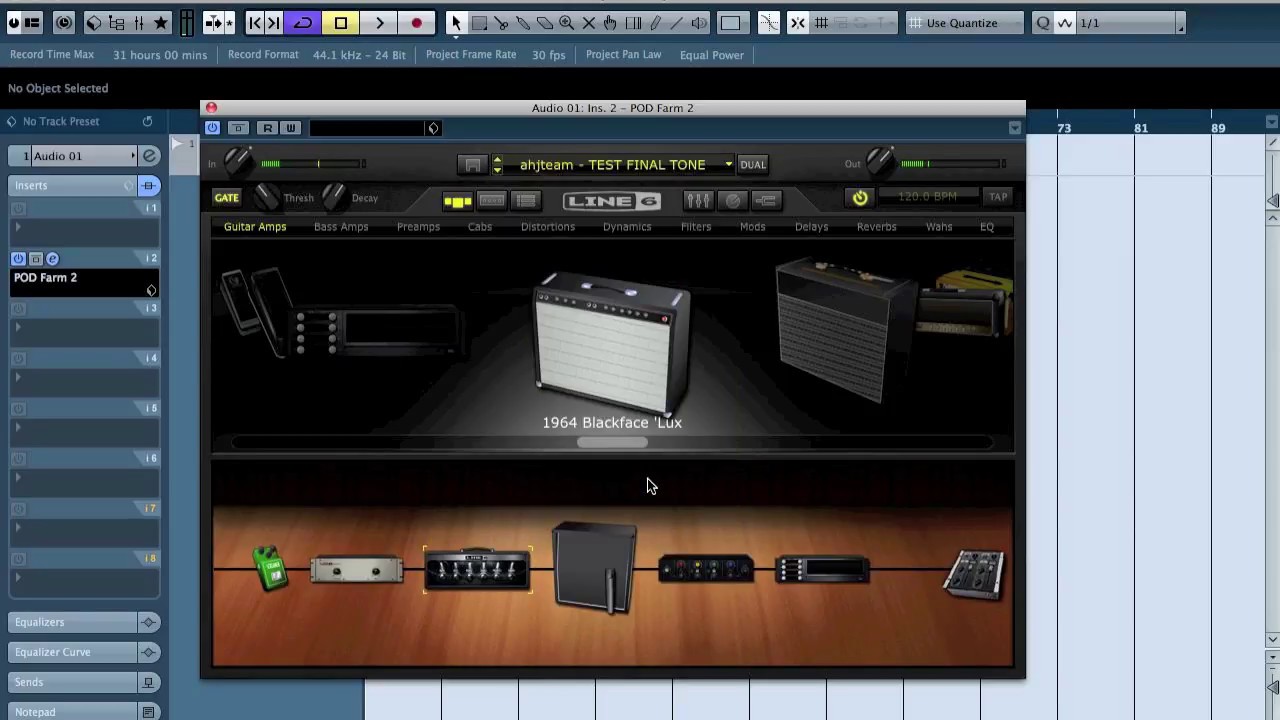Toggle tempo sync yellow power icon
The height and width of the screenshot is (720, 1280).
click(860, 198)
